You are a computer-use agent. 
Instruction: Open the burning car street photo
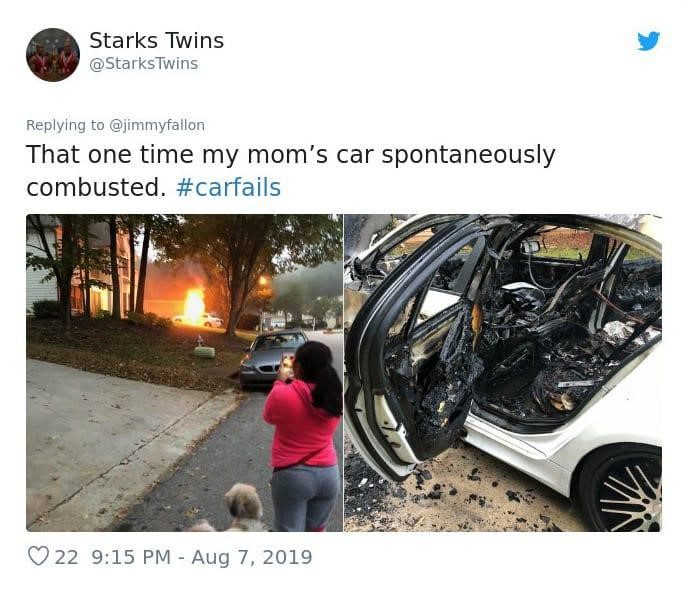(x=184, y=373)
